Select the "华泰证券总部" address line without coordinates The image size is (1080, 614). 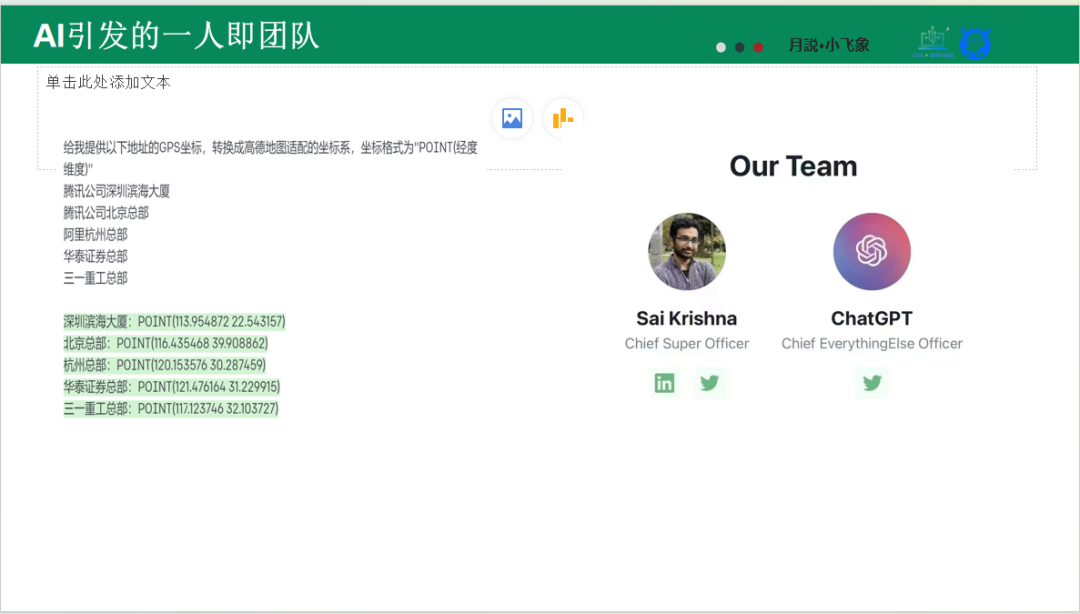pyautogui.click(x=95, y=256)
